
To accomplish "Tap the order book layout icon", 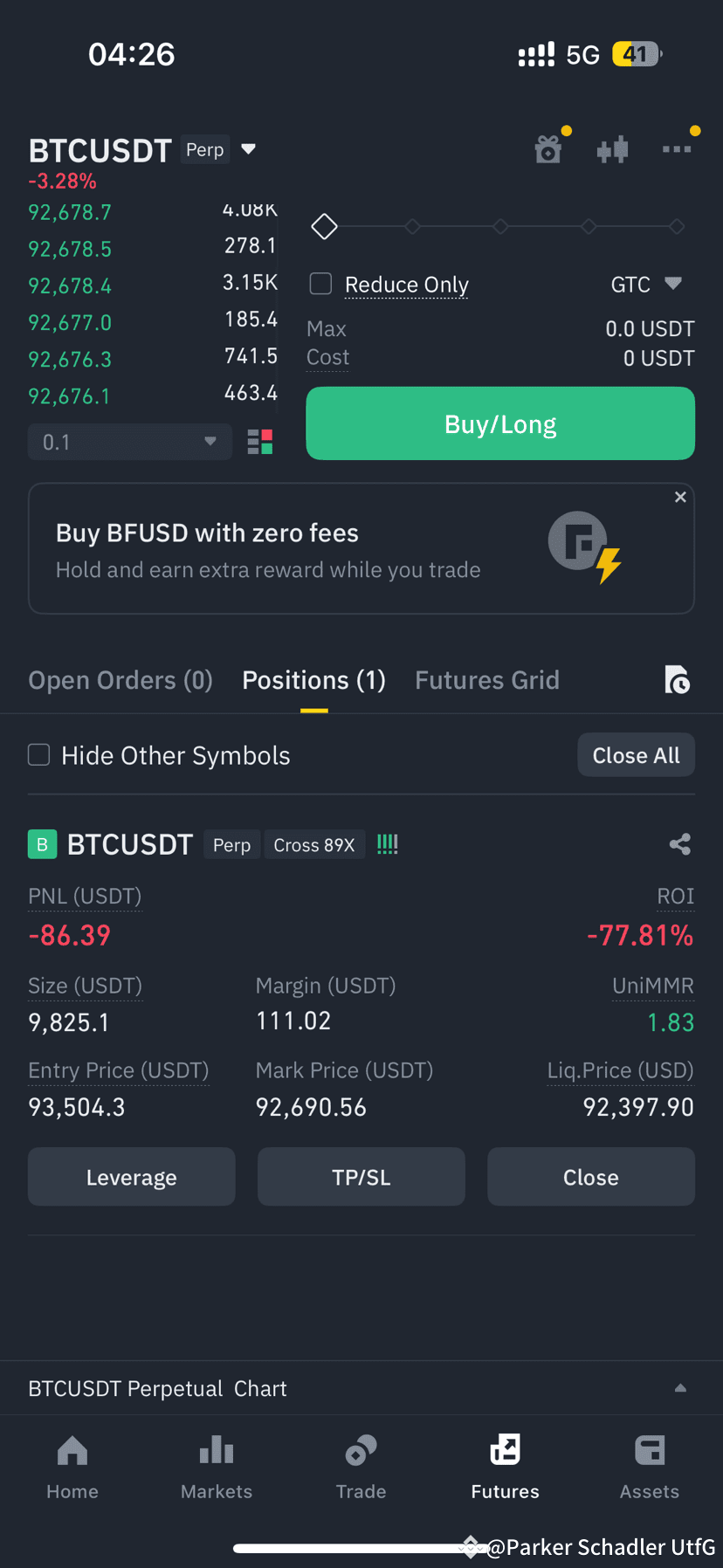I will tap(260, 442).
